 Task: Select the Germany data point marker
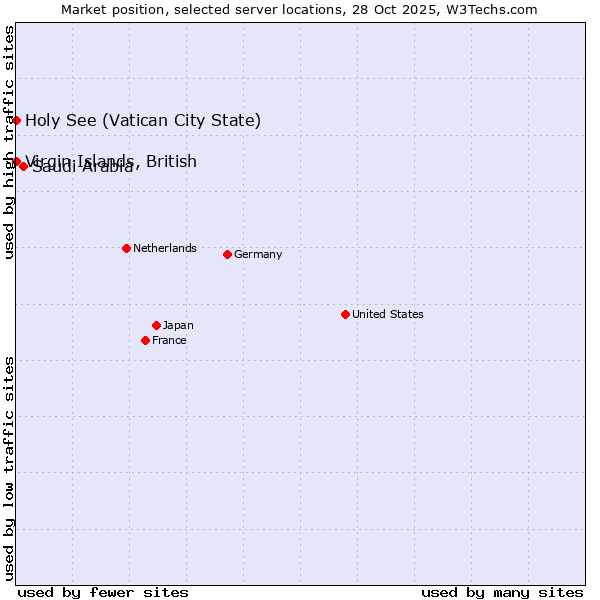pos(227,254)
